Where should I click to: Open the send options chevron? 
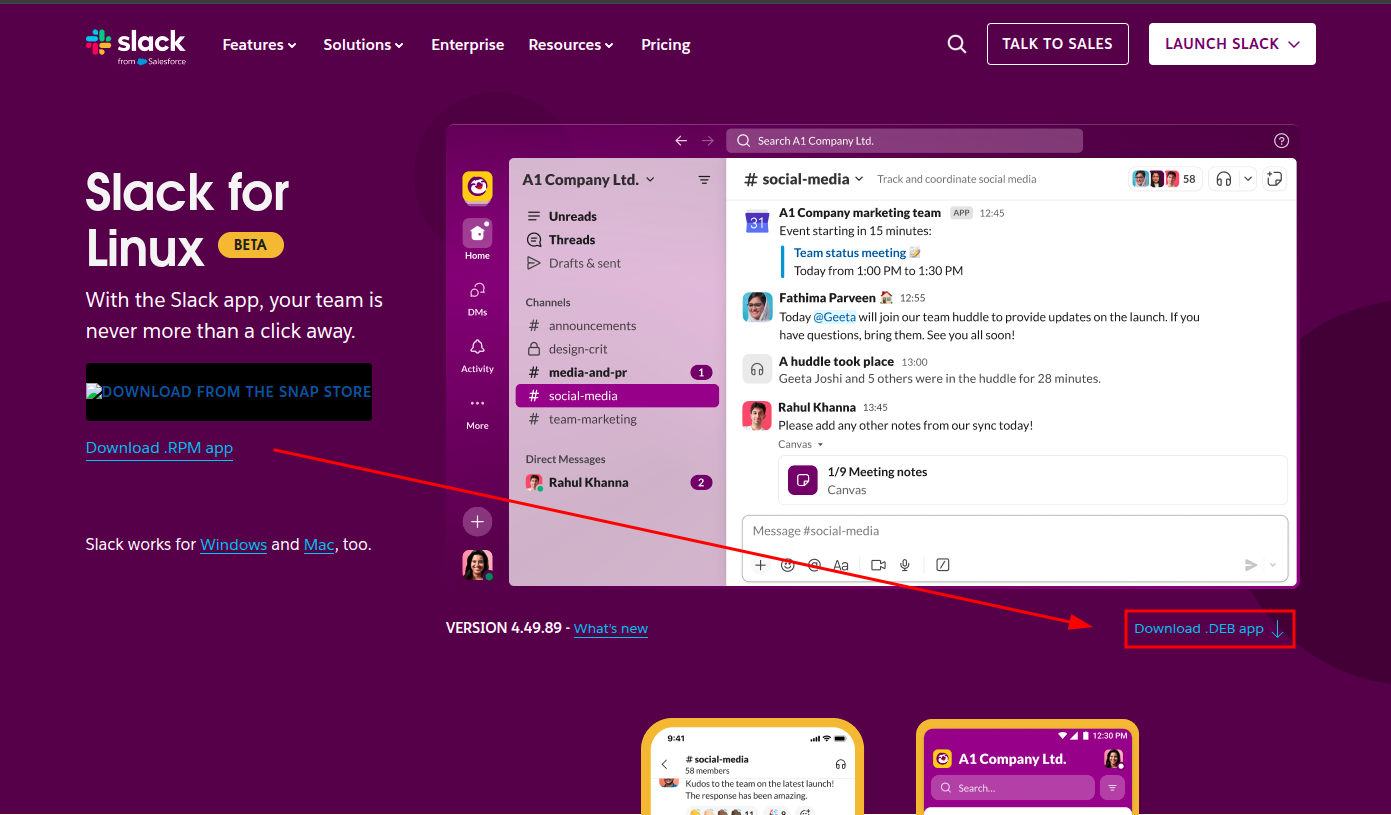pos(1273,565)
